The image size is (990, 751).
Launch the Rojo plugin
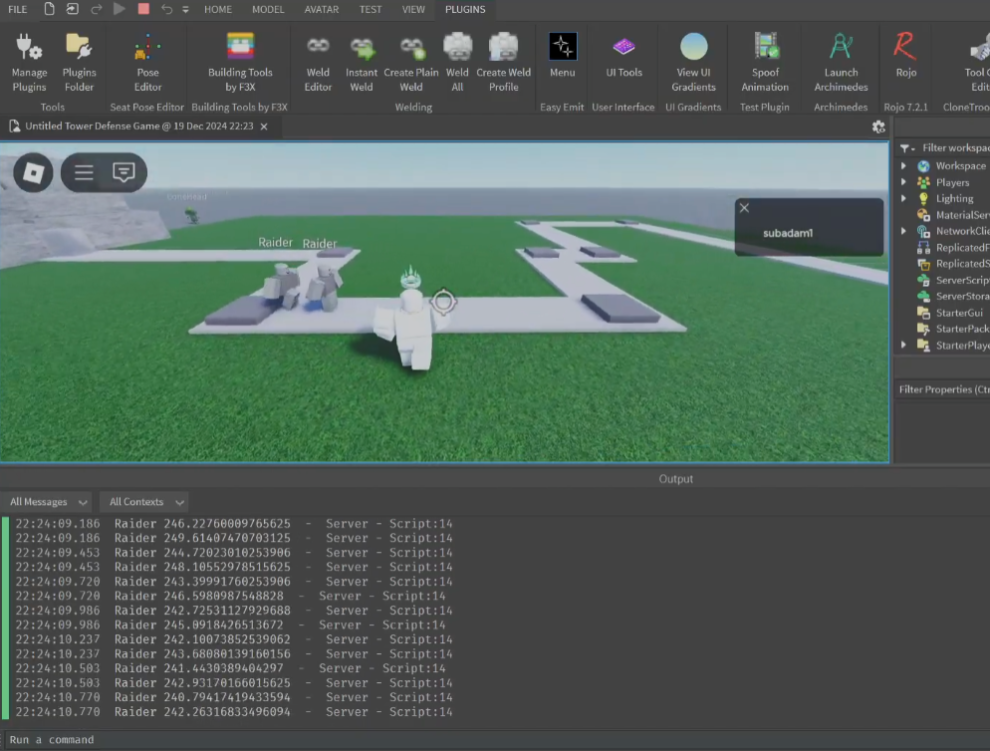905,56
